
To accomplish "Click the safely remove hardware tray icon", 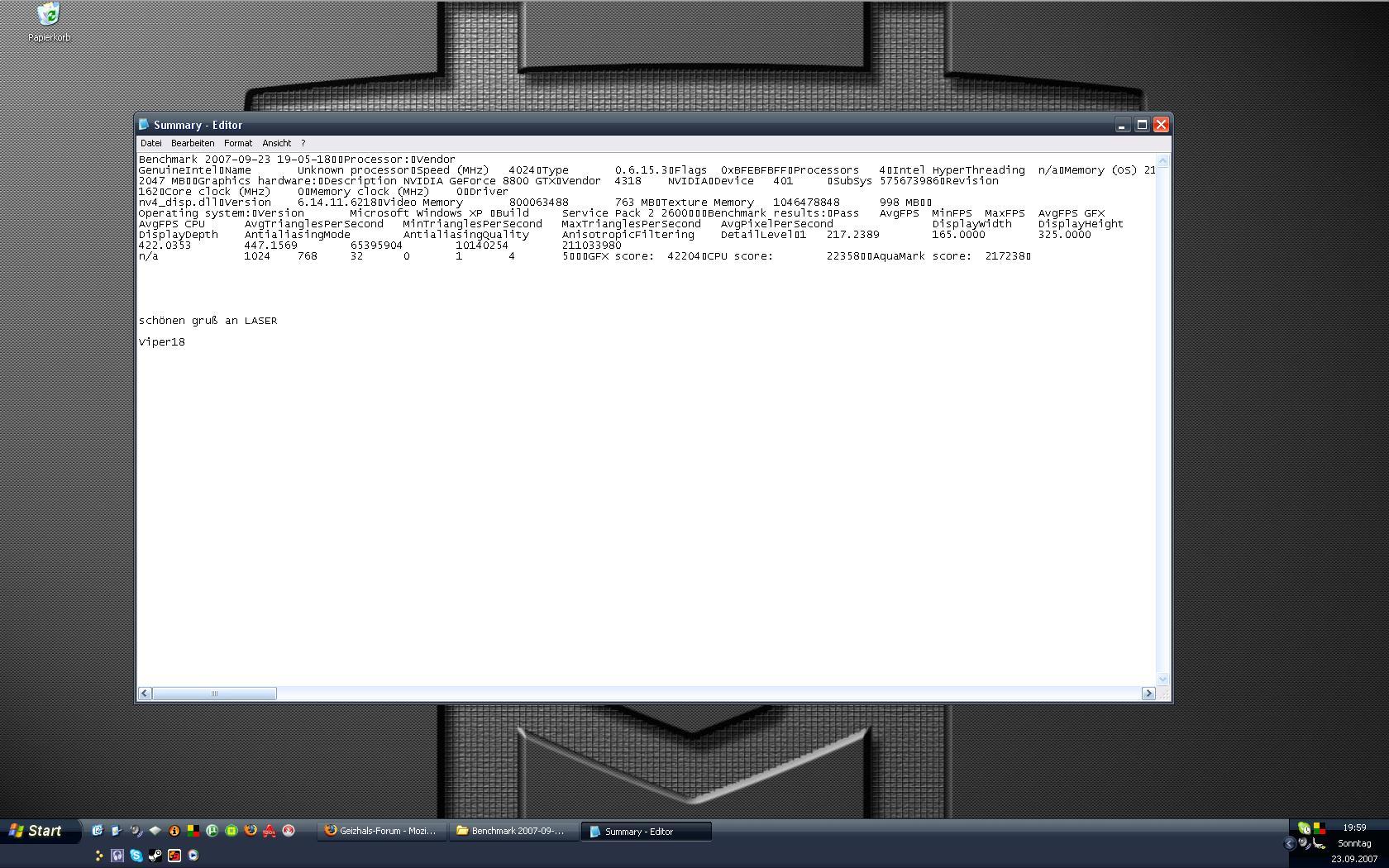I will click(x=1320, y=843).
